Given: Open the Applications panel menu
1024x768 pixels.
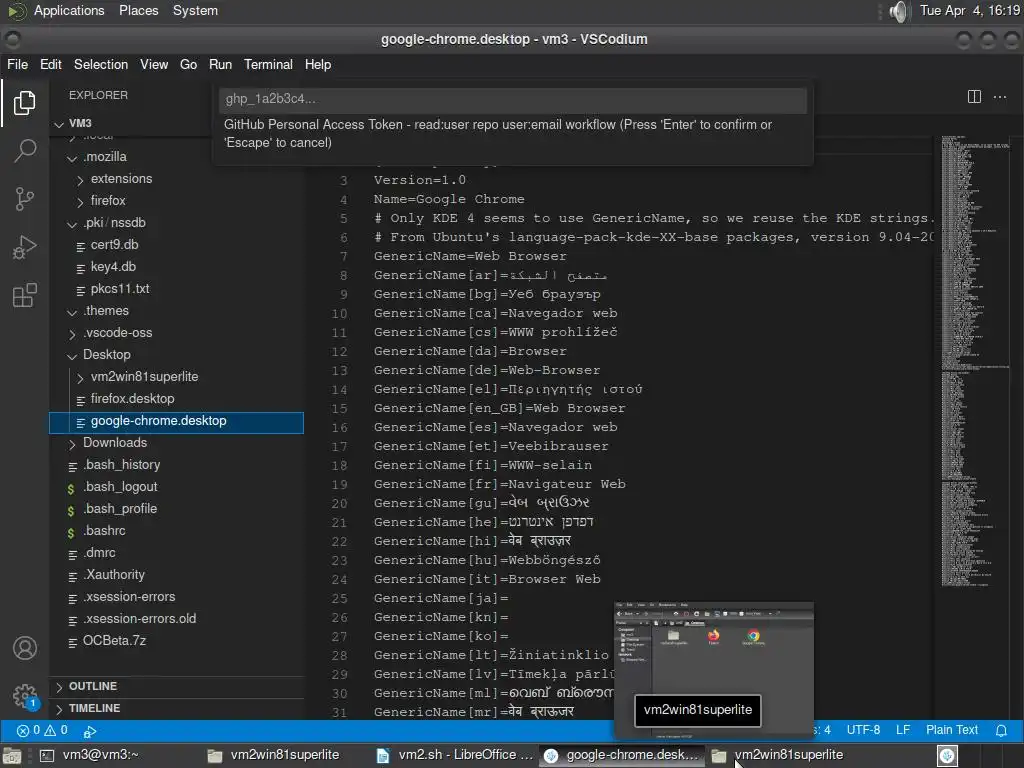Looking at the screenshot, I should coord(69,10).
